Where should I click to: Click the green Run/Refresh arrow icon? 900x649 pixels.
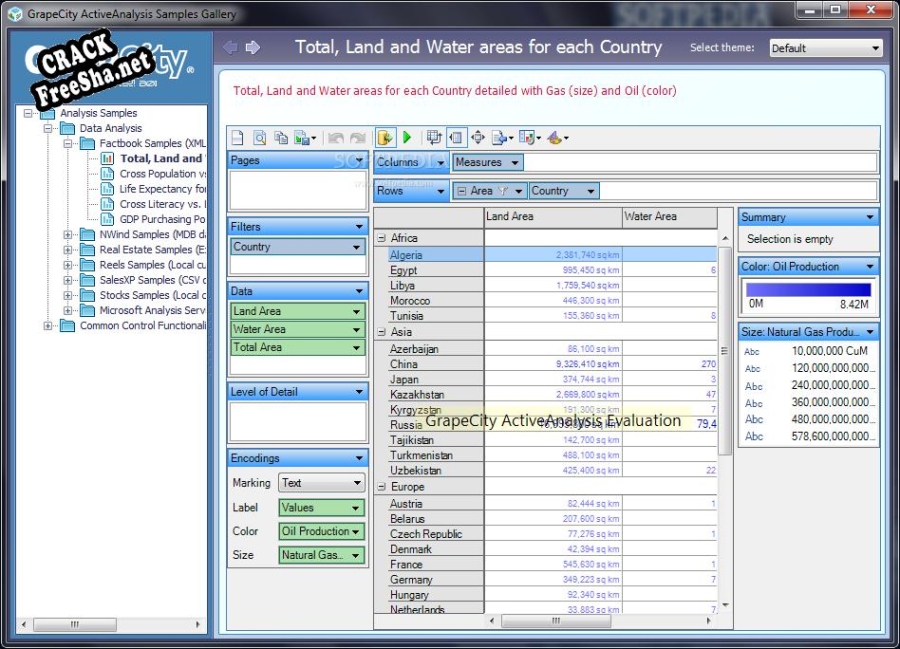coord(407,138)
